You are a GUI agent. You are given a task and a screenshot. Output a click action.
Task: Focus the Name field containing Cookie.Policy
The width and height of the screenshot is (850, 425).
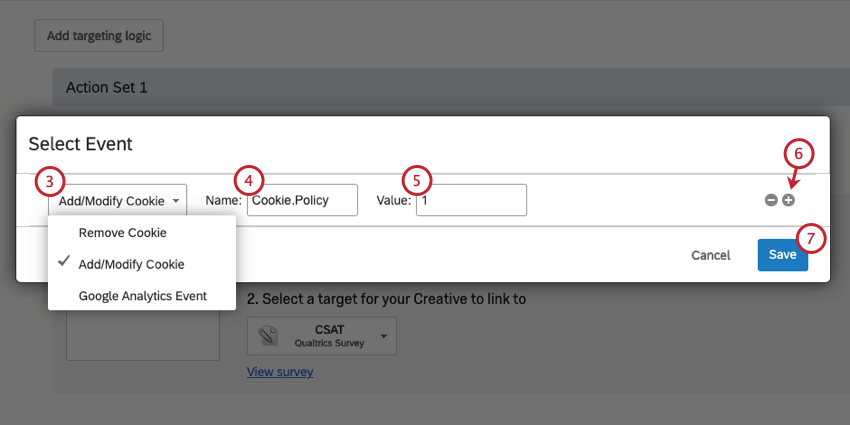pyautogui.click(x=302, y=200)
